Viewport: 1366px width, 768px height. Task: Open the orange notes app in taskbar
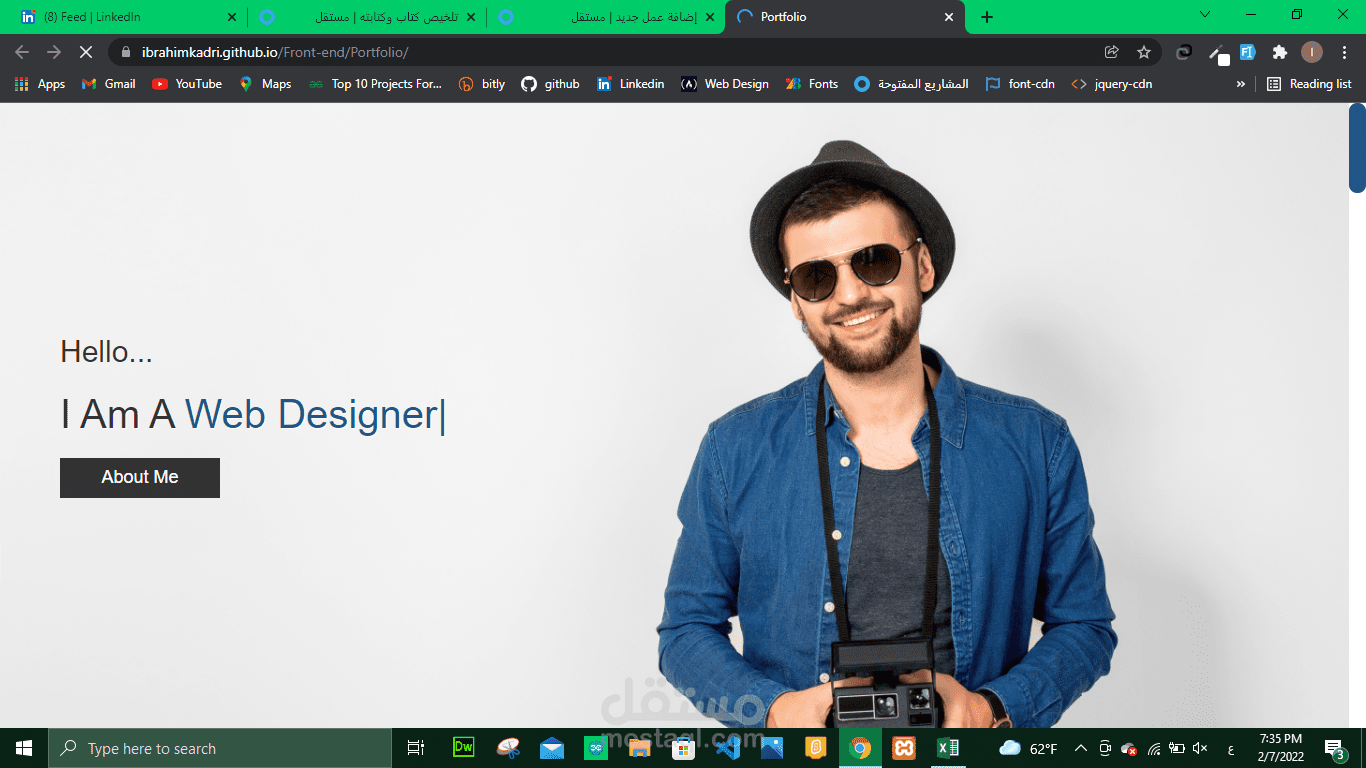816,748
